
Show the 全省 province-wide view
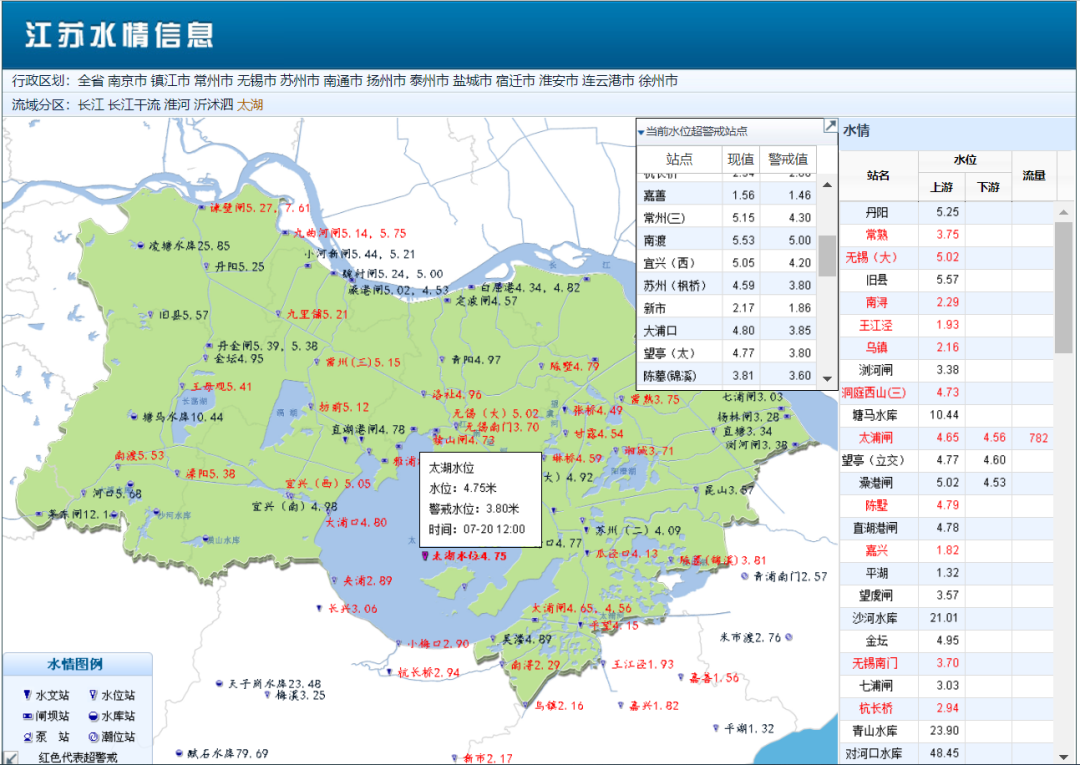click(90, 81)
